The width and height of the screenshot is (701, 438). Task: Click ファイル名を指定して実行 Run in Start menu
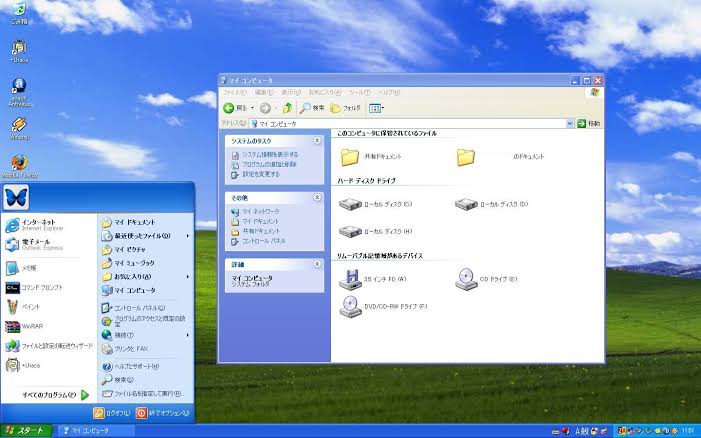(x=145, y=394)
